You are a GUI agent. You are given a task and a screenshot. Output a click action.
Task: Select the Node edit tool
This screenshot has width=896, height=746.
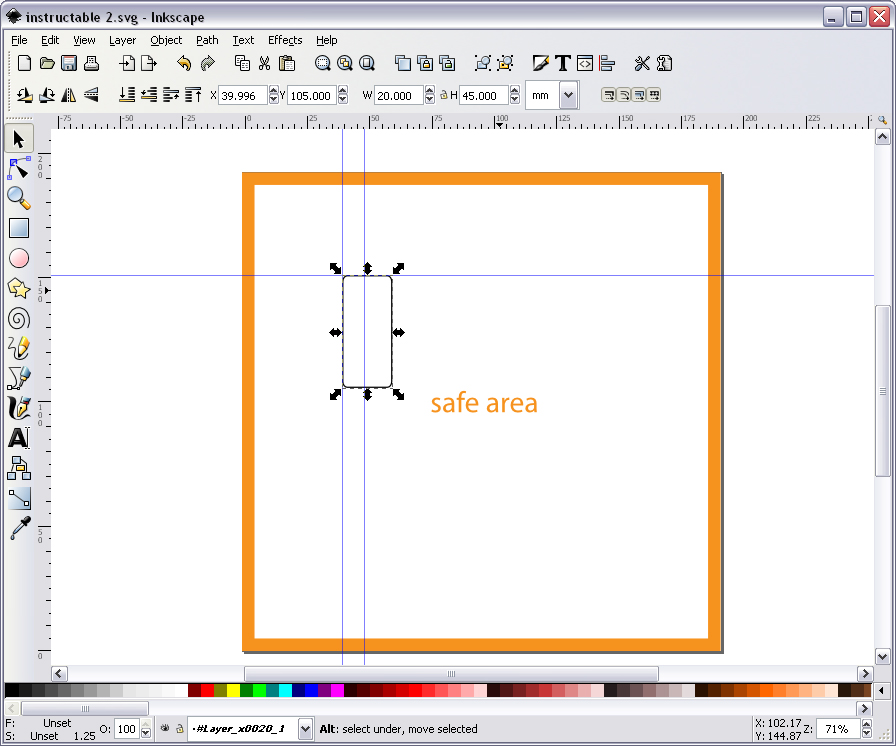pos(19,169)
